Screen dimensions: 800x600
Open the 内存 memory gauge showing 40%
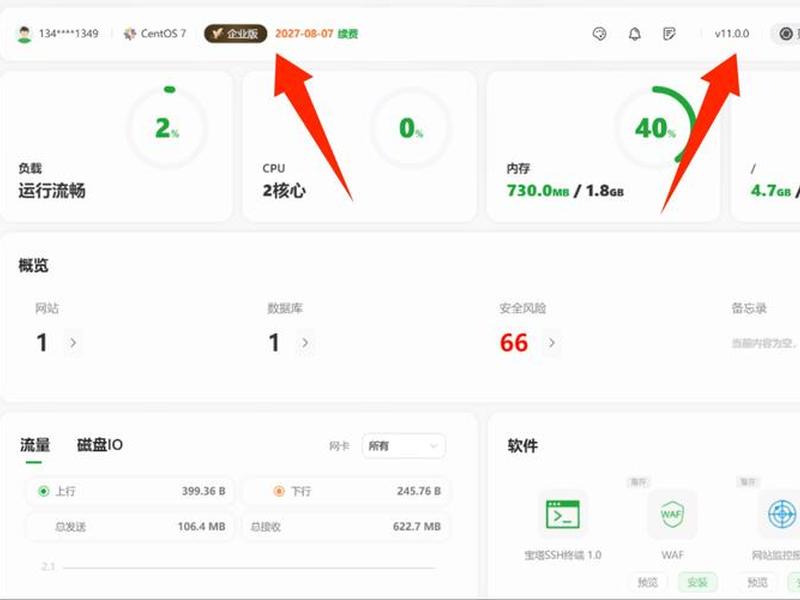click(x=655, y=127)
